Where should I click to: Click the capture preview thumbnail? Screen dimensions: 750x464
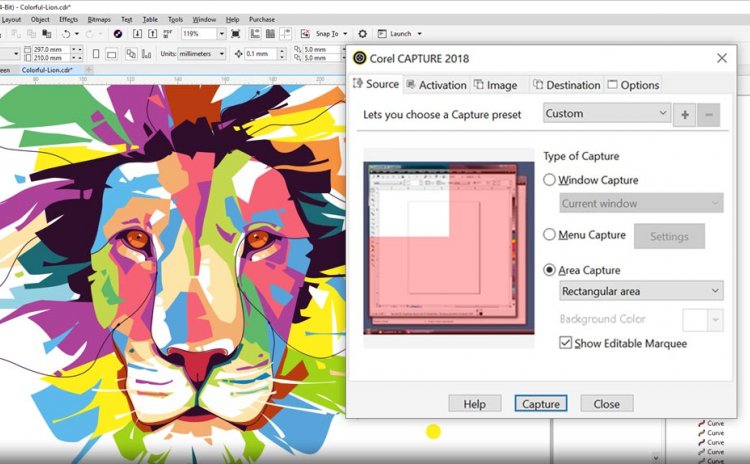click(449, 248)
